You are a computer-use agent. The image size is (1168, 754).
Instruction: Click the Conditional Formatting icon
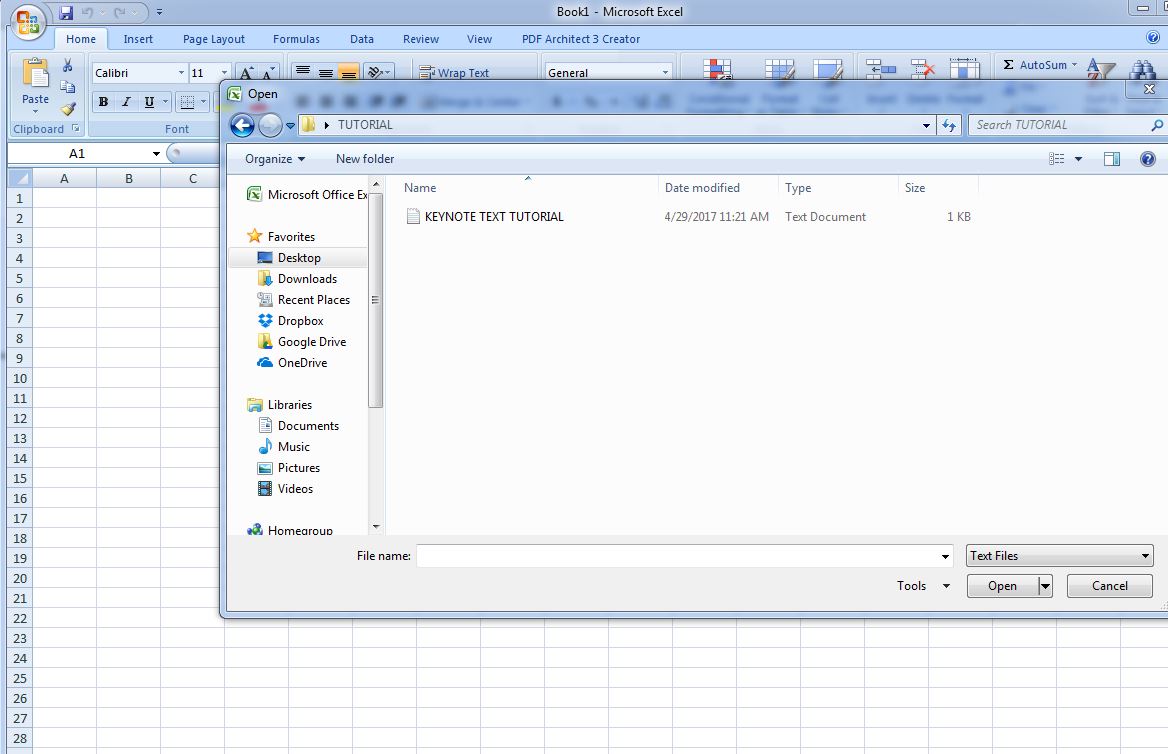(x=717, y=69)
